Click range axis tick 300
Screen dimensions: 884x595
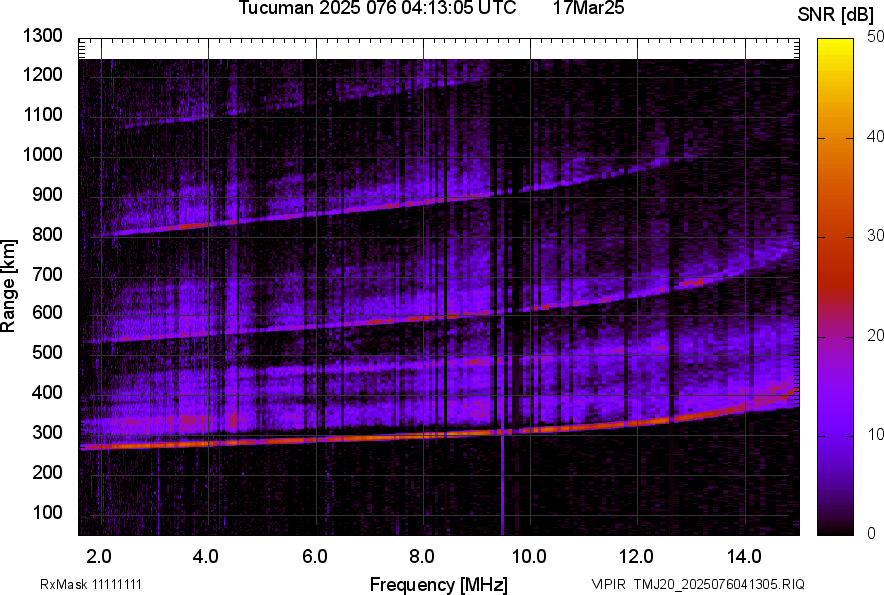tap(47, 433)
